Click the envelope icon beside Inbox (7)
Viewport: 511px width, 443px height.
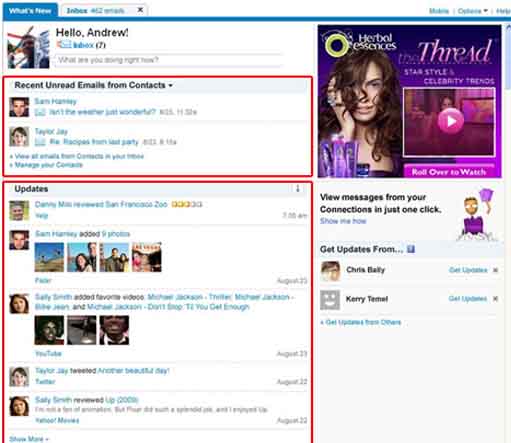pos(64,44)
